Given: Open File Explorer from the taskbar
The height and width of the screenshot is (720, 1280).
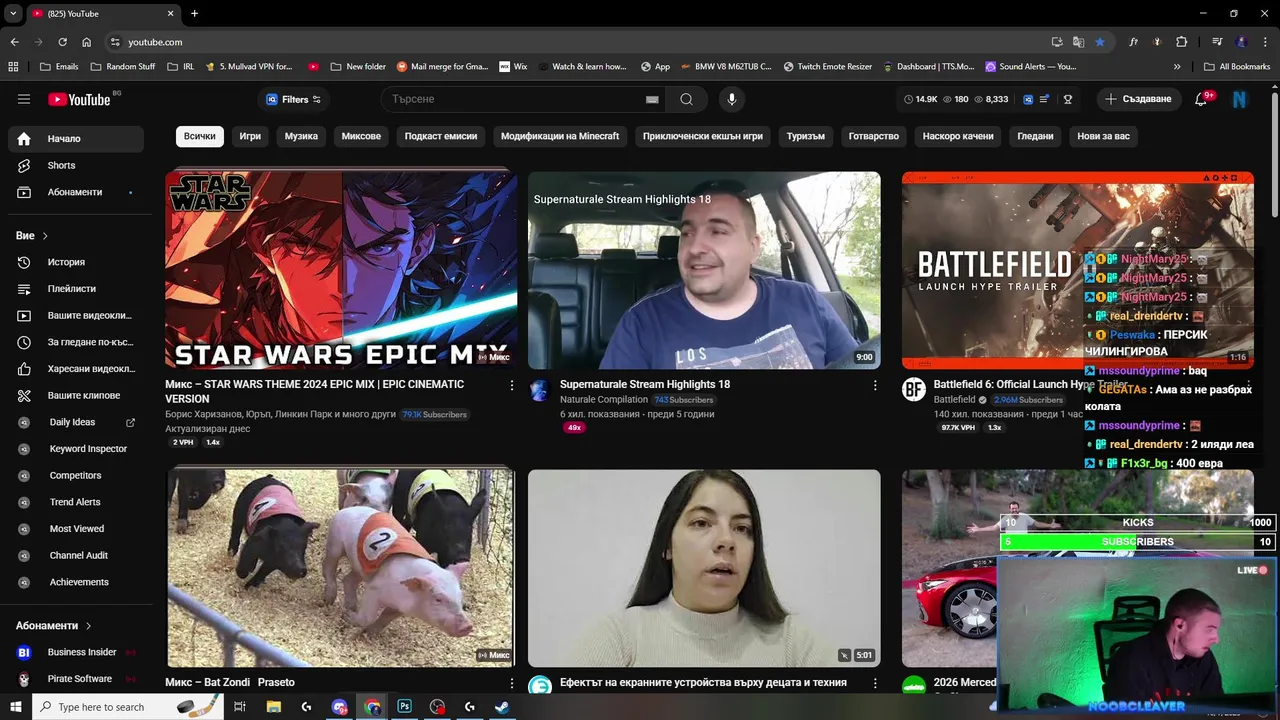Looking at the screenshot, I should tap(274, 707).
